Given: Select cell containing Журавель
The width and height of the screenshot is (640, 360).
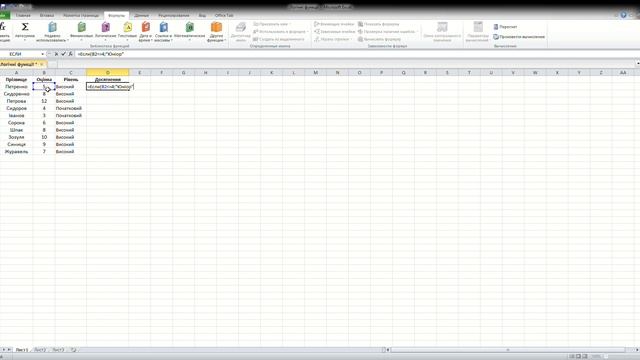Looking at the screenshot, I should [16, 151].
